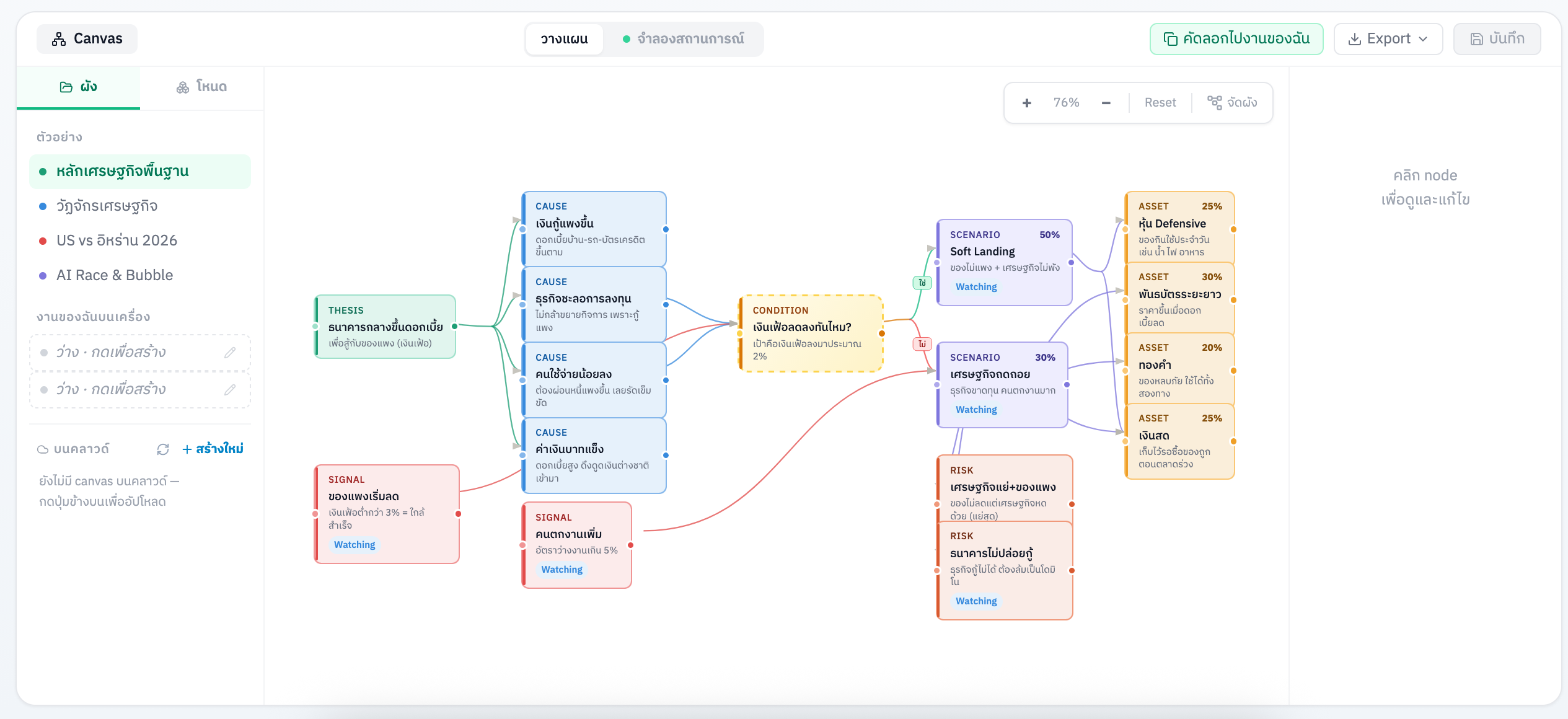Click the บันทึก save icon

1477,38
